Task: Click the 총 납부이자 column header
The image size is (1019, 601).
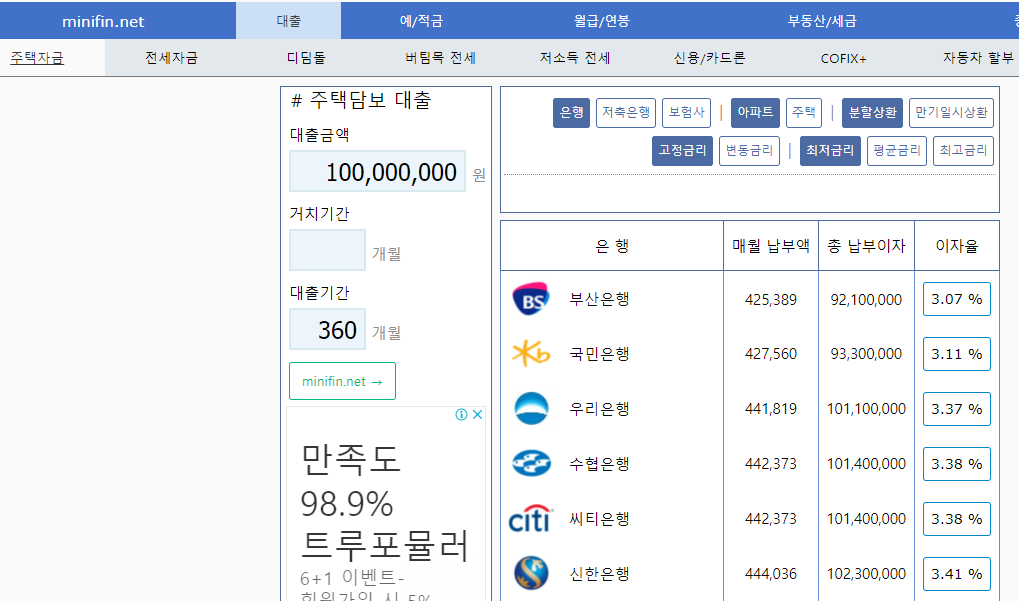Action: click(866, 246)
